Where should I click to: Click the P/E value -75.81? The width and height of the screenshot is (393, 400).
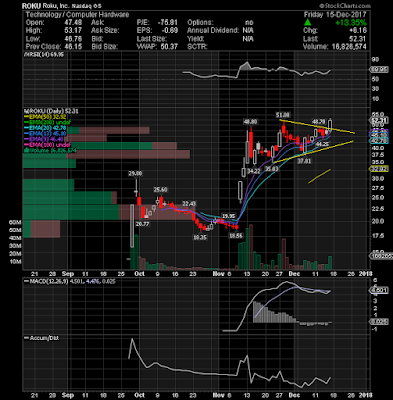click(168, 23)
